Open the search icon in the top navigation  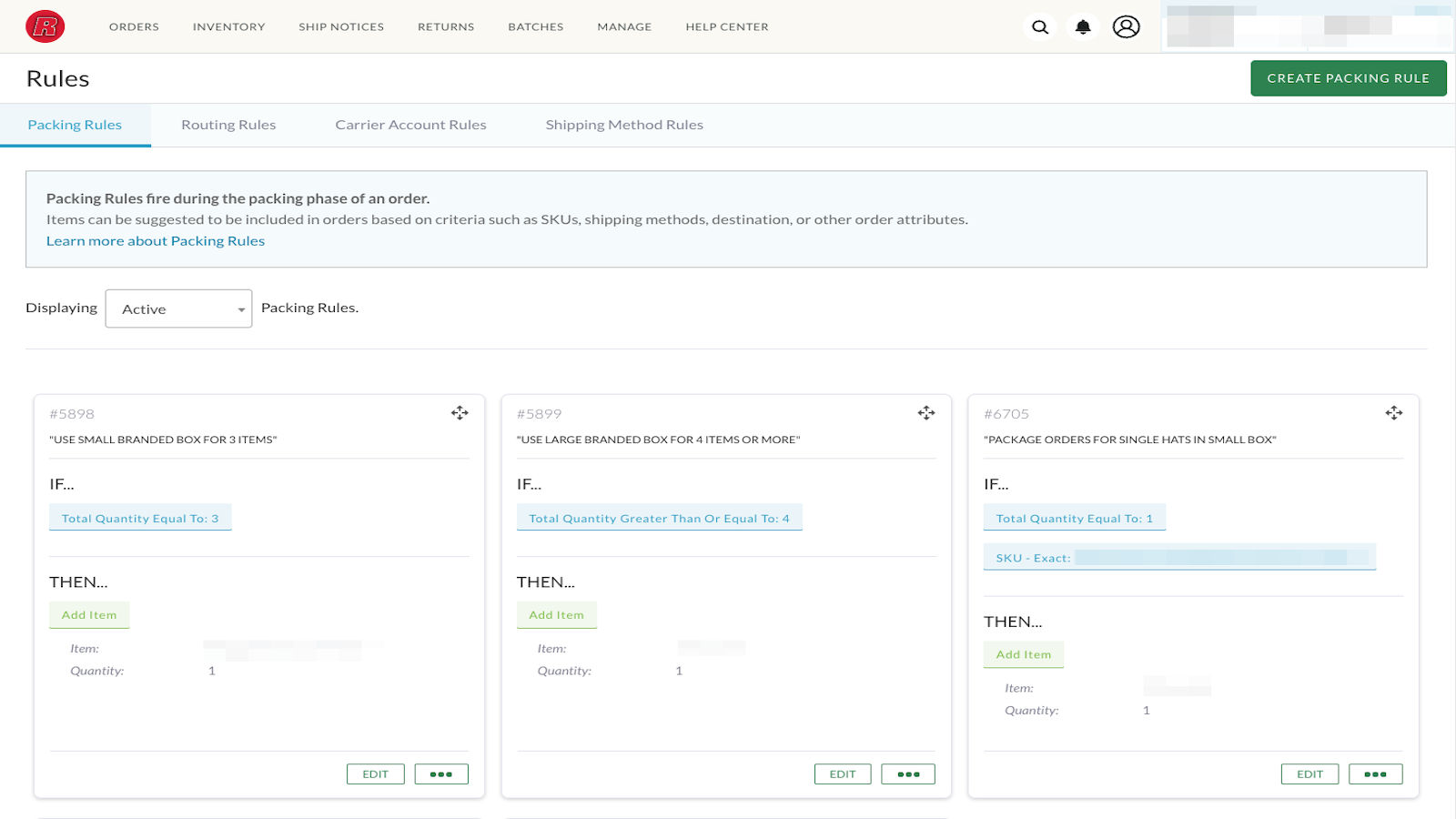[1039, 26]
